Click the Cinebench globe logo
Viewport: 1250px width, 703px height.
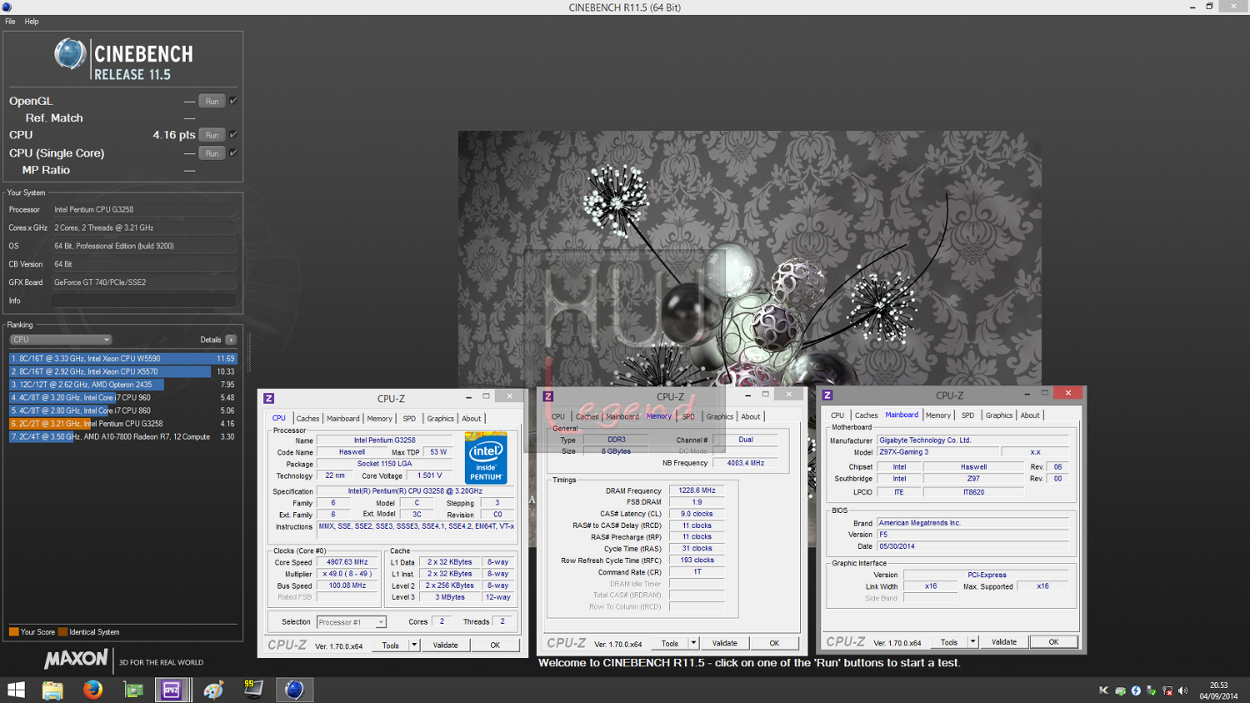click(x=70, y=54)
